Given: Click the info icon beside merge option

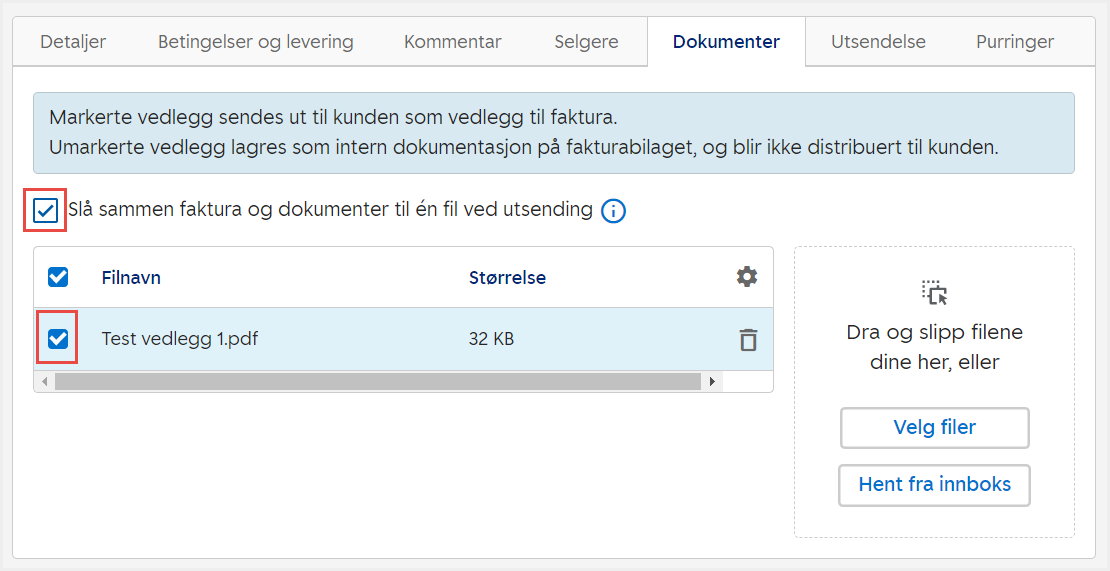Looking at the screenshot, I should pyautogui.click(x=613, y=211).
